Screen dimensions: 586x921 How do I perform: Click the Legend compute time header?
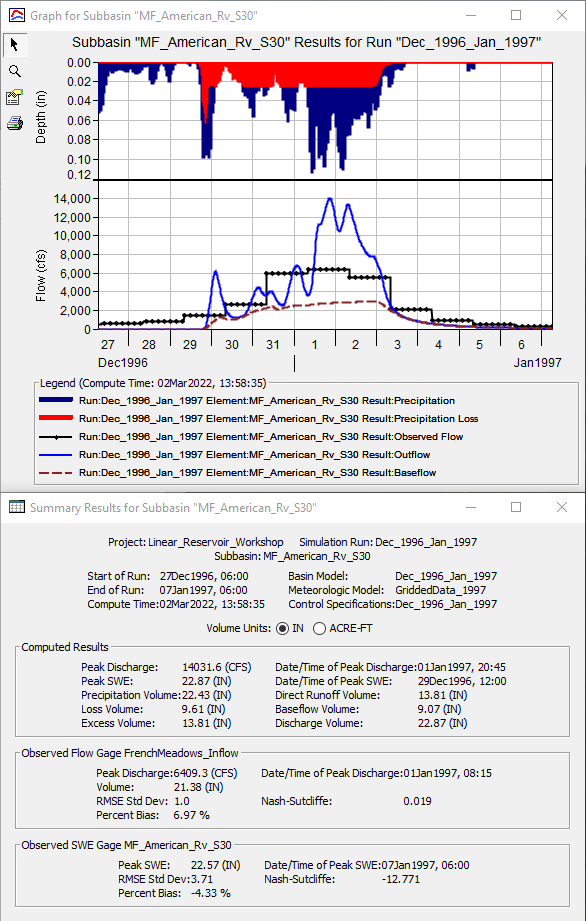click(x=153, y=384)
